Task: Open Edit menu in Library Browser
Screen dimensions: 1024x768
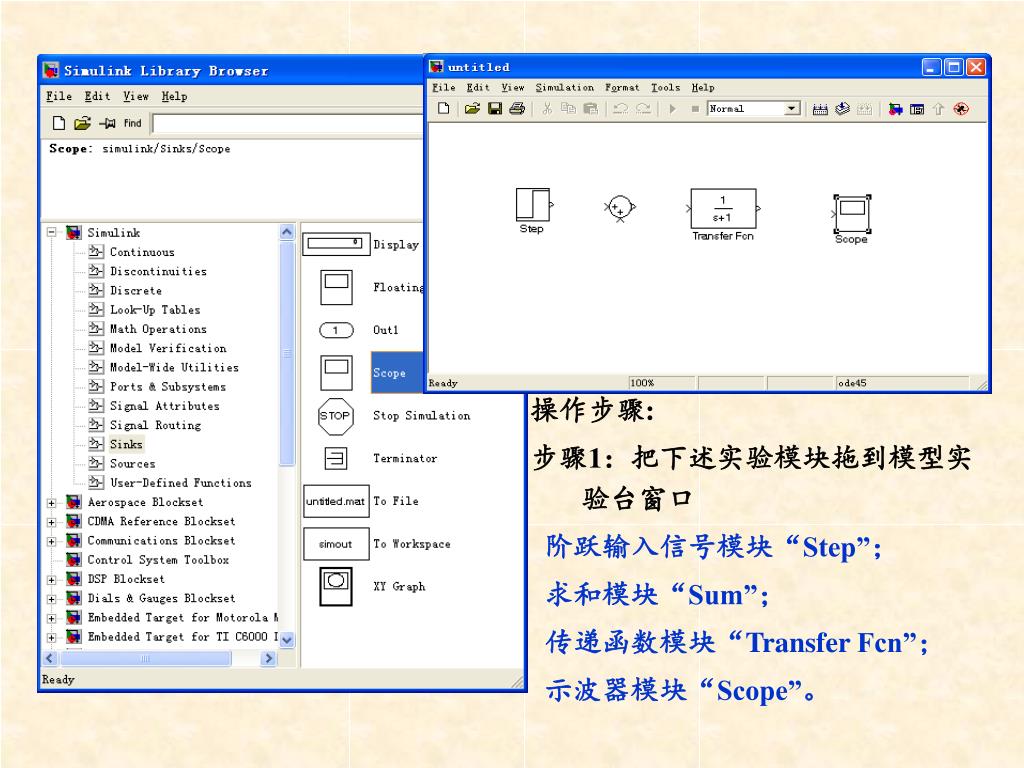Action: pos(97,96)
